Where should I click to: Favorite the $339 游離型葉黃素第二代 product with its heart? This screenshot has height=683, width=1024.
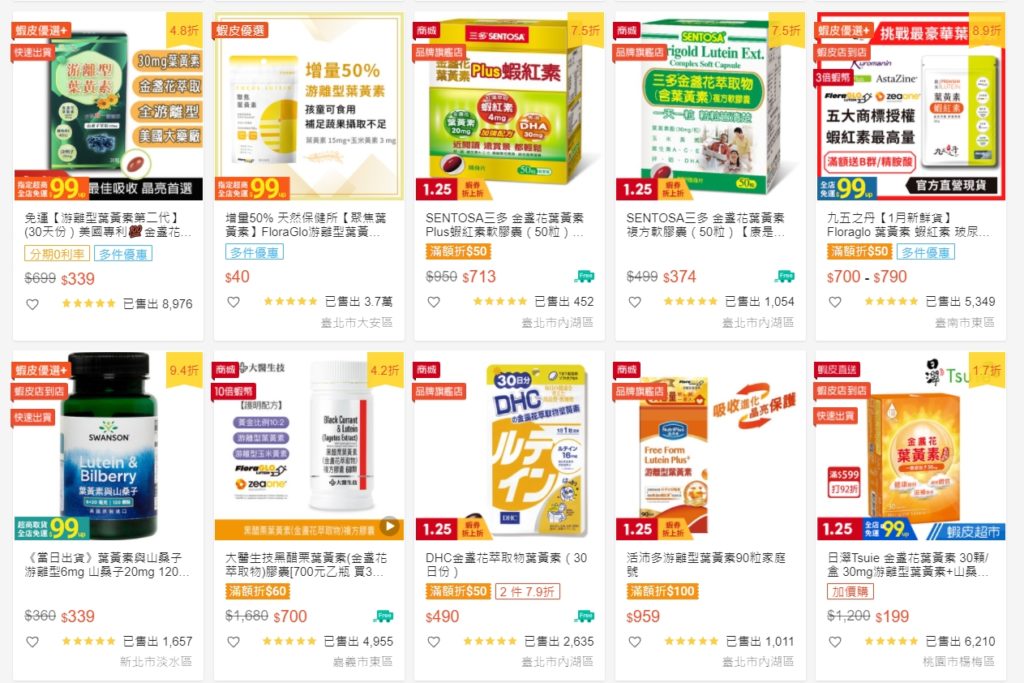pos(32,304)
